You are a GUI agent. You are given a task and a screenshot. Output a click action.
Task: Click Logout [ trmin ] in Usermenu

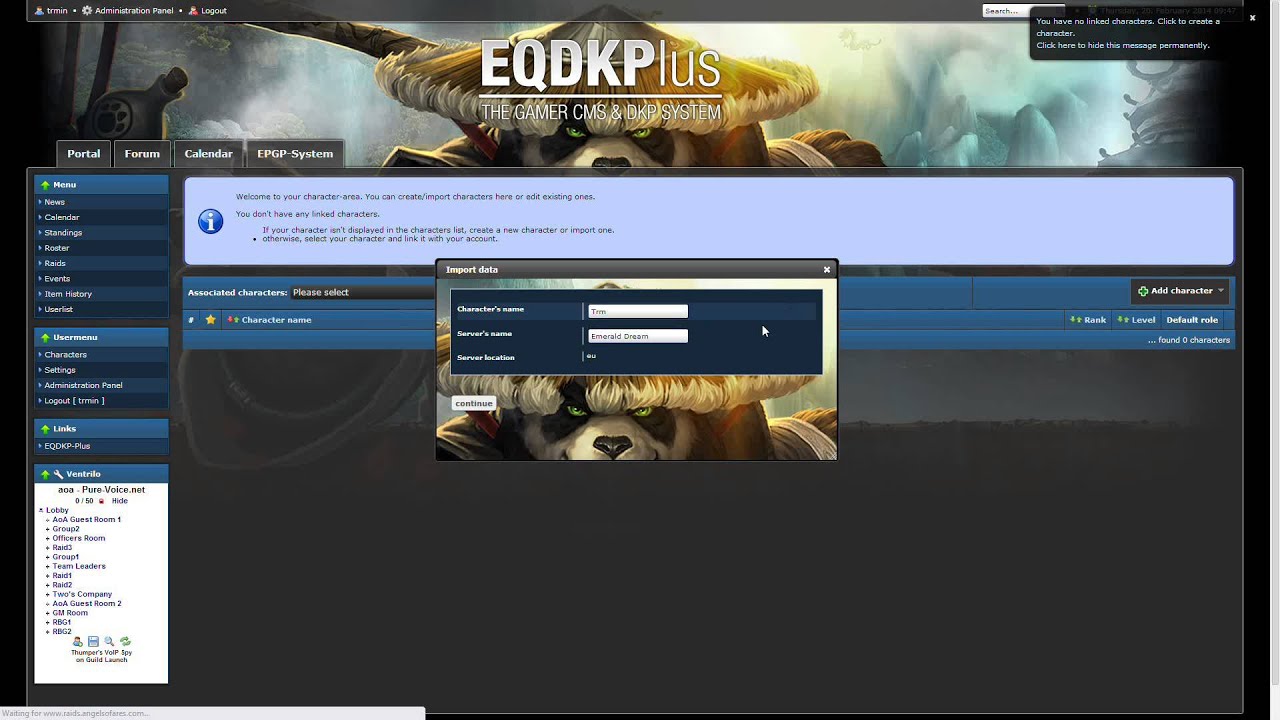tap(74, 401)
